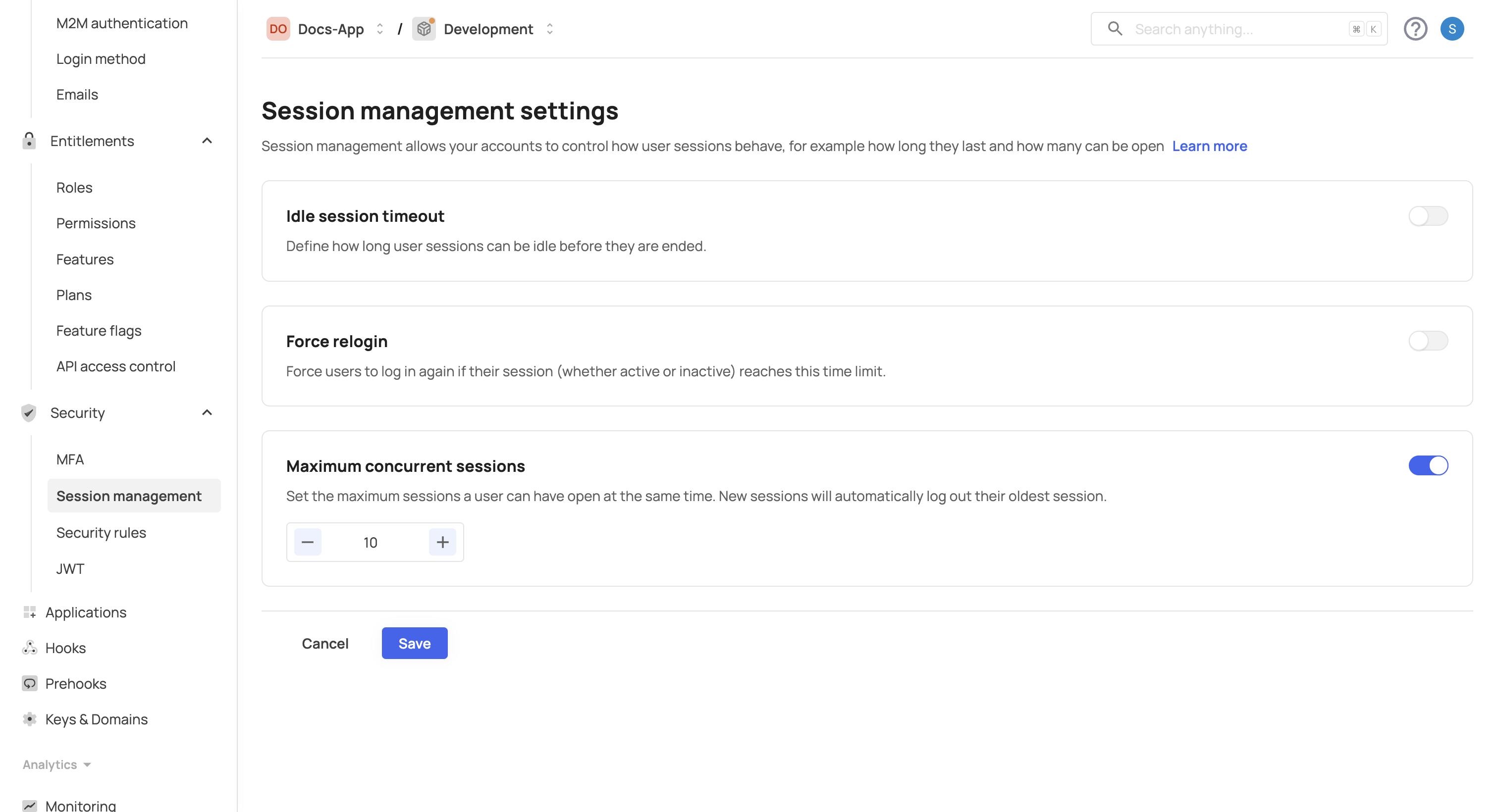Click the help question mark icon
Image resolution: width=1496 pixels, height=812 pixels.
pos(1415,29)
